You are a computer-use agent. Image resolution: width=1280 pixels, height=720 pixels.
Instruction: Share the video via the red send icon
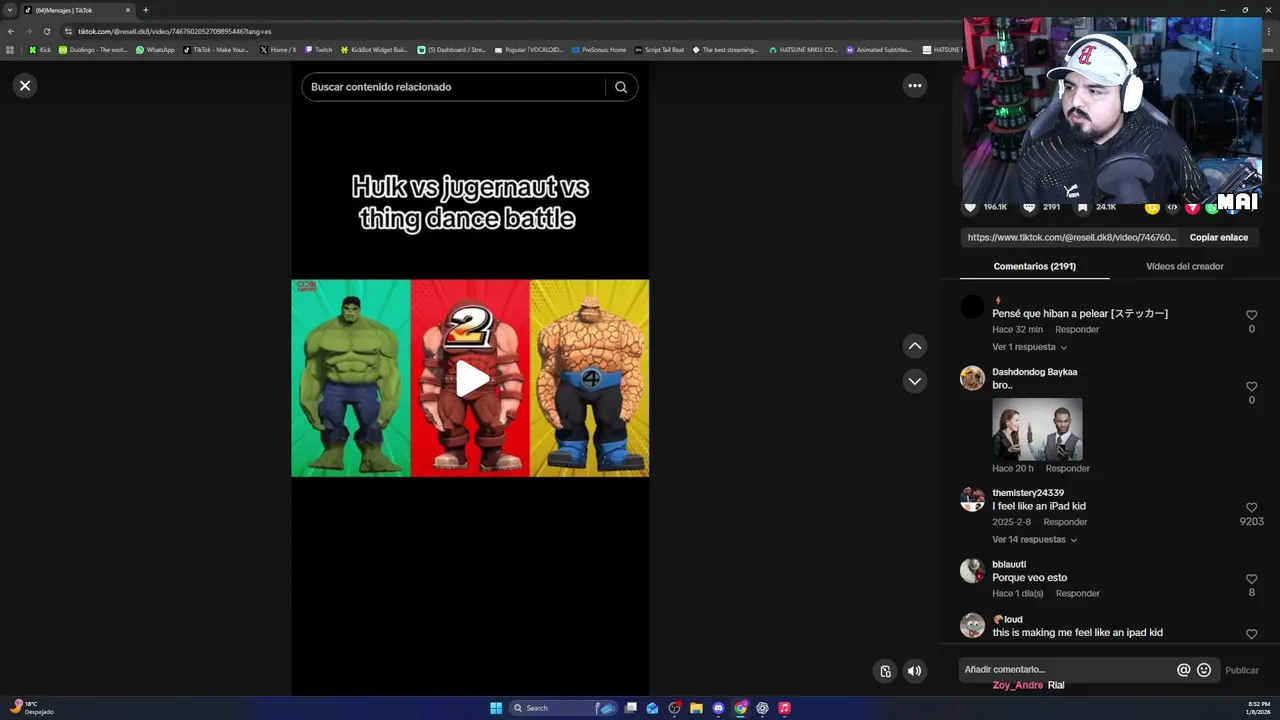pyautogui.click(x=1192, y=207)
